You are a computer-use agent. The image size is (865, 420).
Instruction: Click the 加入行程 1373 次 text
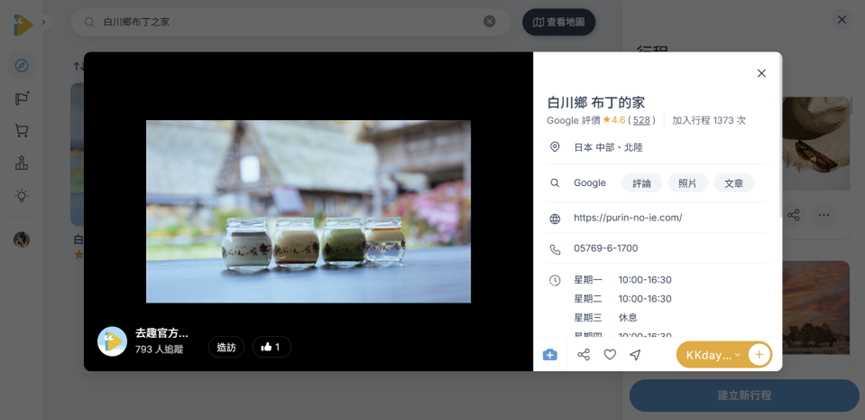[709, 120]
